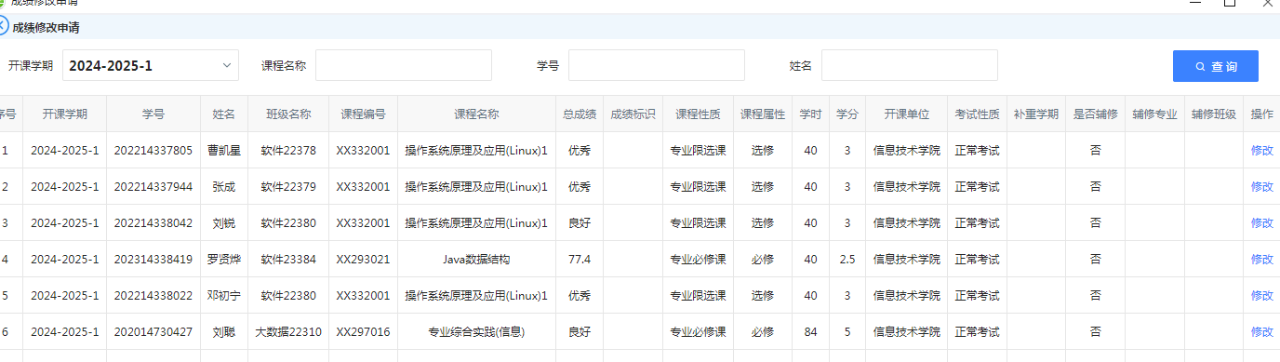Select the 课程属性 column header
This screenshot has height=362, width=1280.
point(763,114)
